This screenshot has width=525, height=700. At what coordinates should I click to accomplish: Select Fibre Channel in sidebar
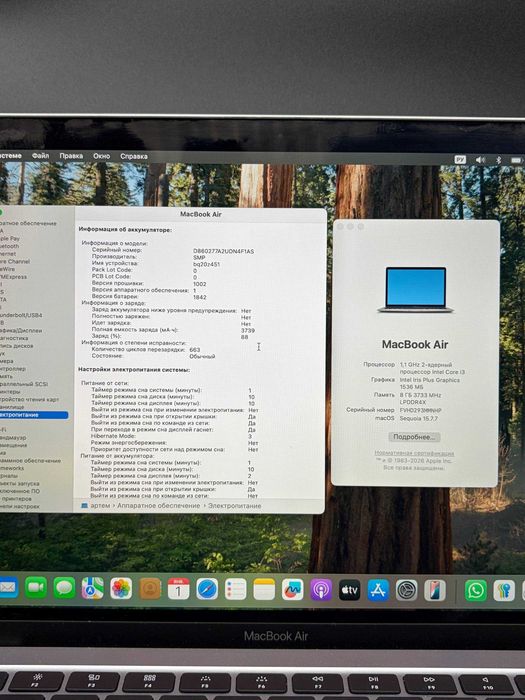(x=15, y=261)
